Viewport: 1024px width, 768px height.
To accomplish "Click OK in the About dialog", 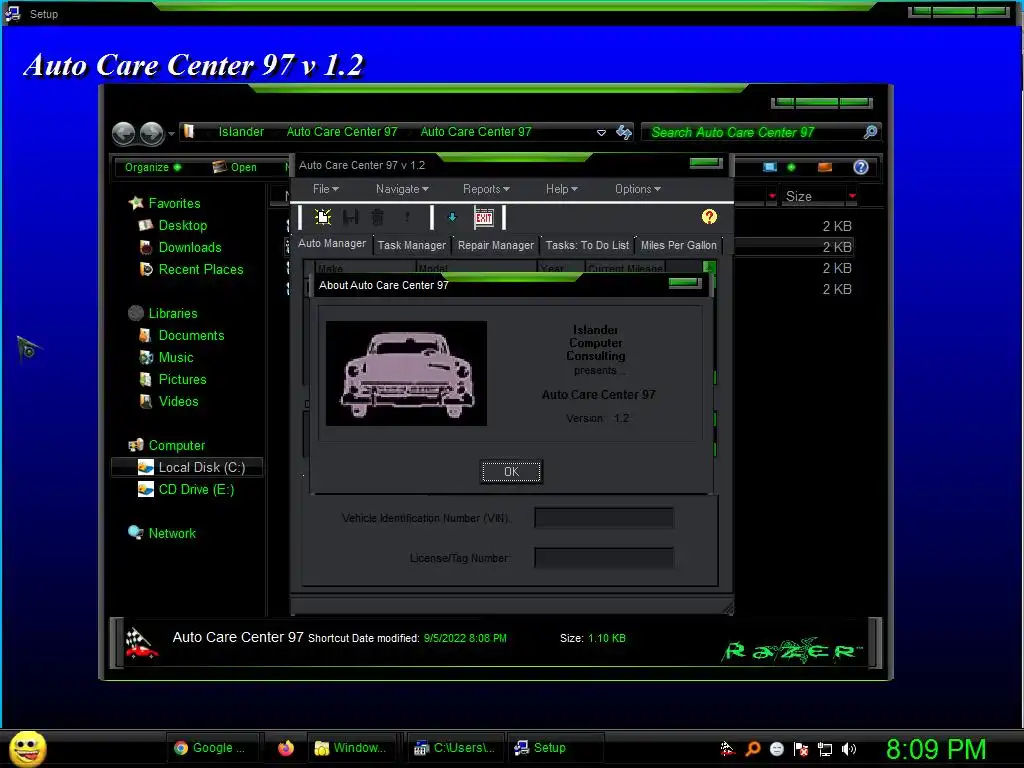I will pos(511,472).
